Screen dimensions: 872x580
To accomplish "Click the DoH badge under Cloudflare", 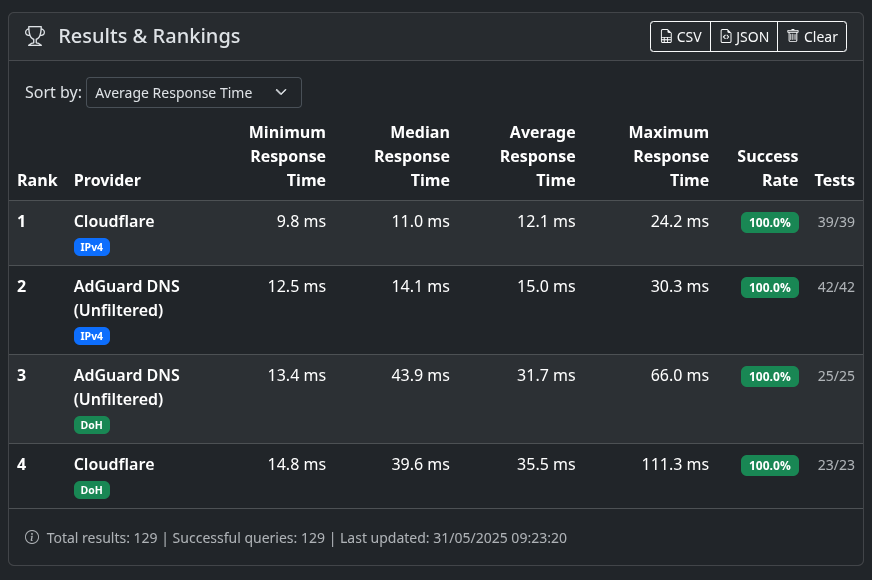I will pyautogui.click(x=92, y=490).
